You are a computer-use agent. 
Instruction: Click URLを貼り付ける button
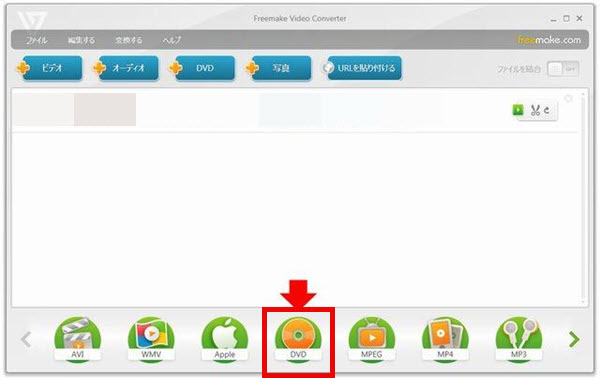click(x=362, y=68)
